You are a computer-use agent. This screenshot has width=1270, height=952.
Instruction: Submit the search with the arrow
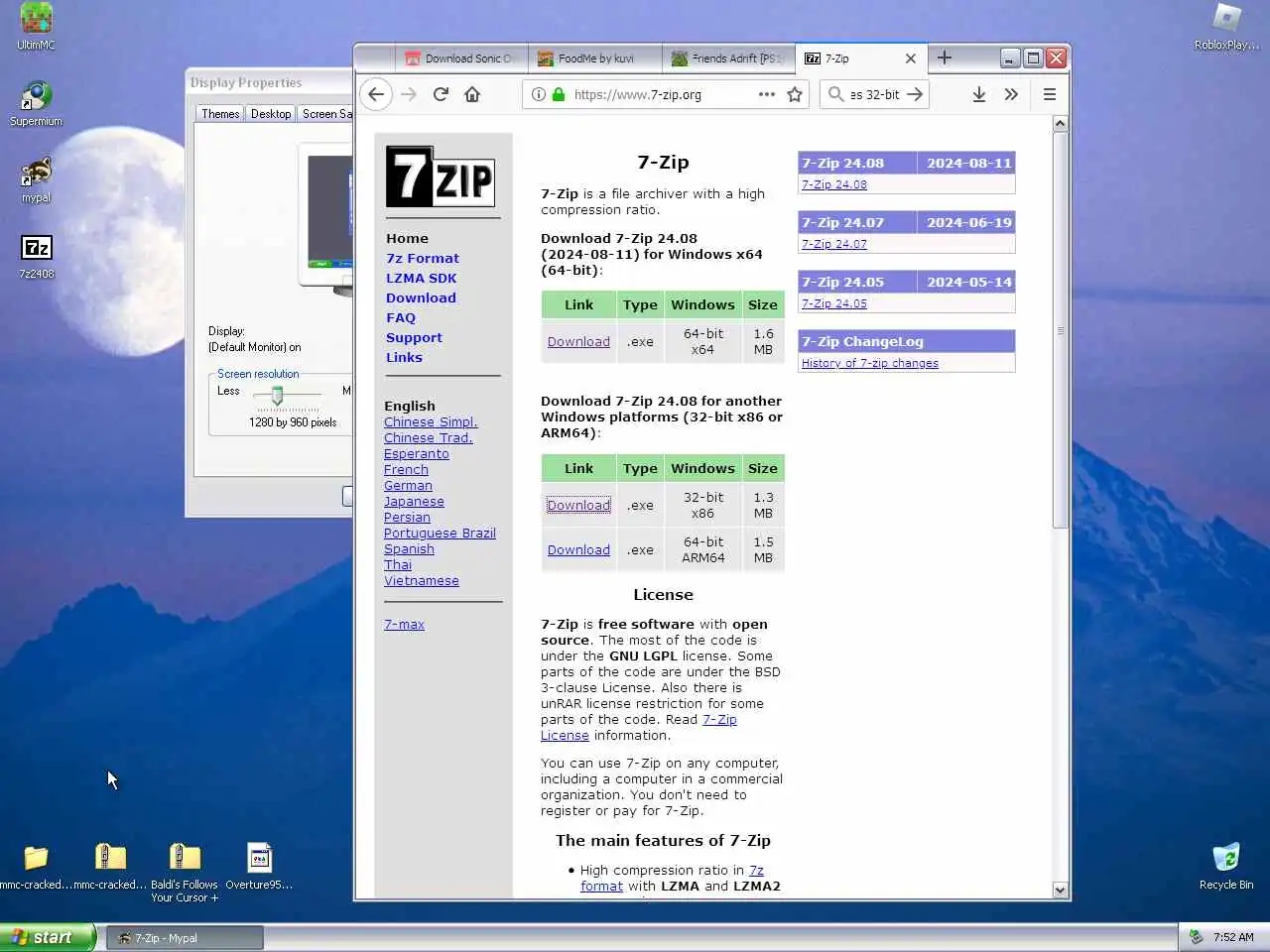click(x=915, y=94)
